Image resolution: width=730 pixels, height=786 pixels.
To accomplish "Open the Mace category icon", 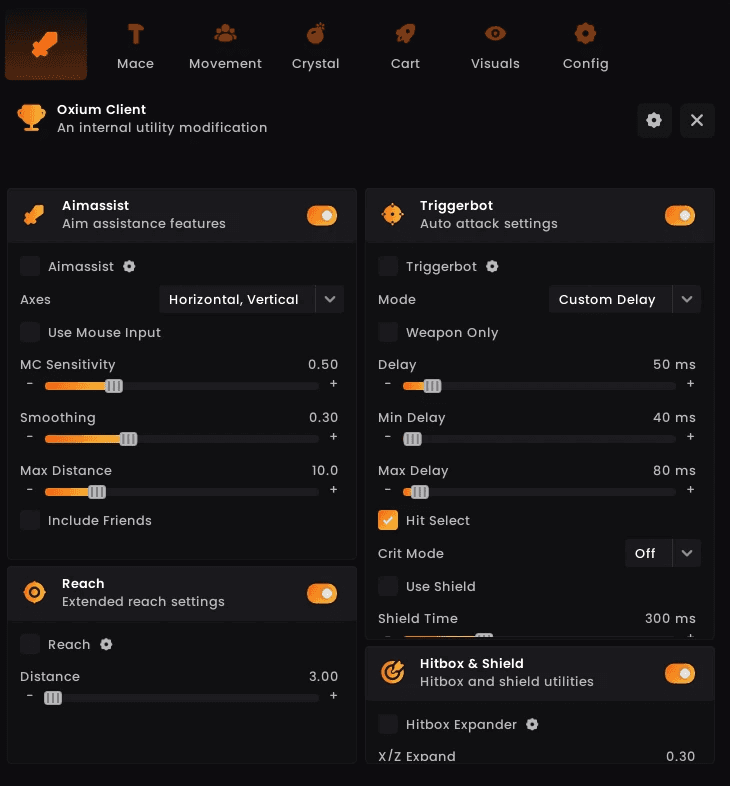I will [x=135, y=35].
